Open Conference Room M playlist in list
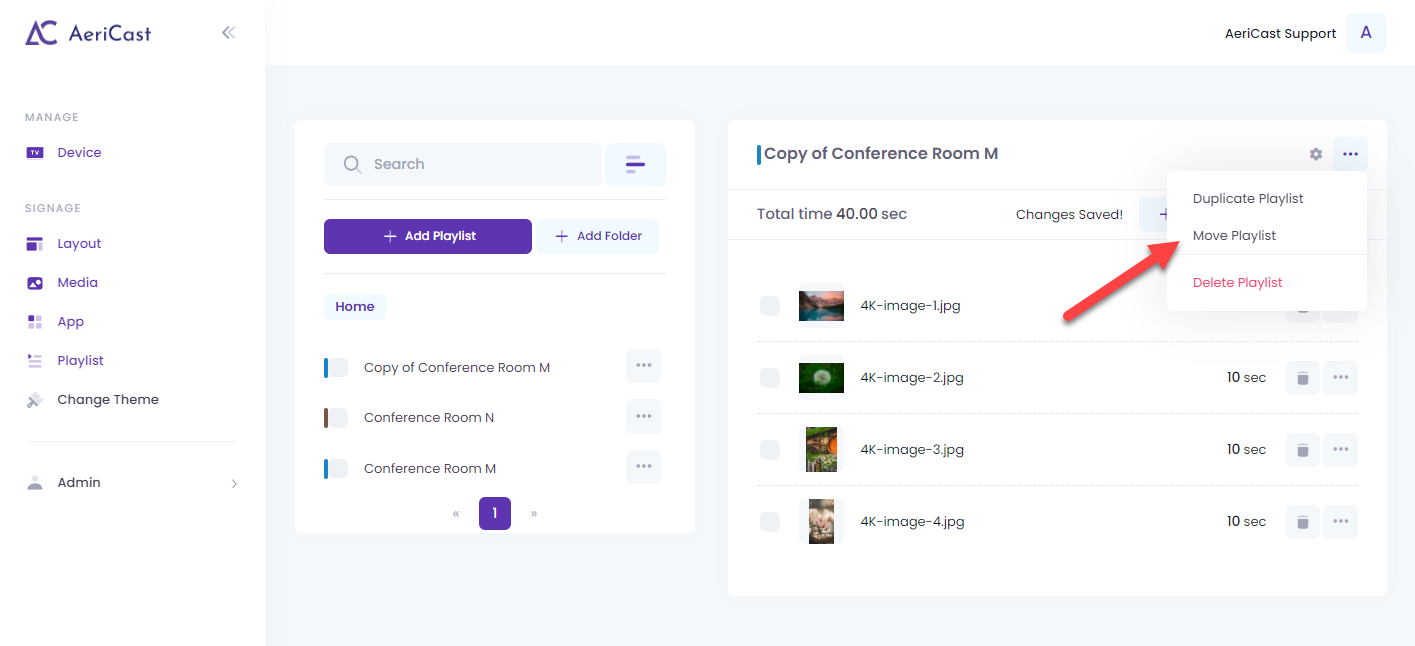Image resolution: width=1415 pixels, height=646 pixels. (430, 468)
